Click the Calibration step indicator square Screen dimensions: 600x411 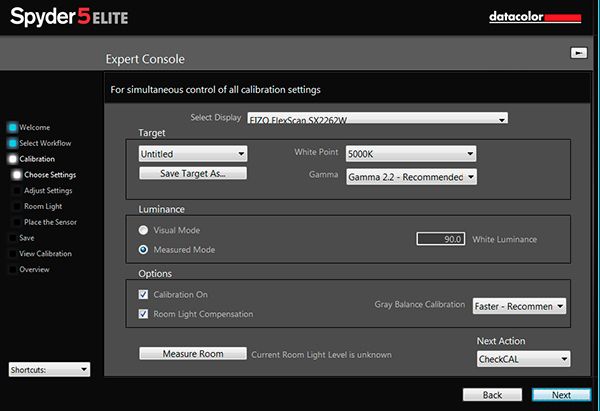click(x=13, y=159)
